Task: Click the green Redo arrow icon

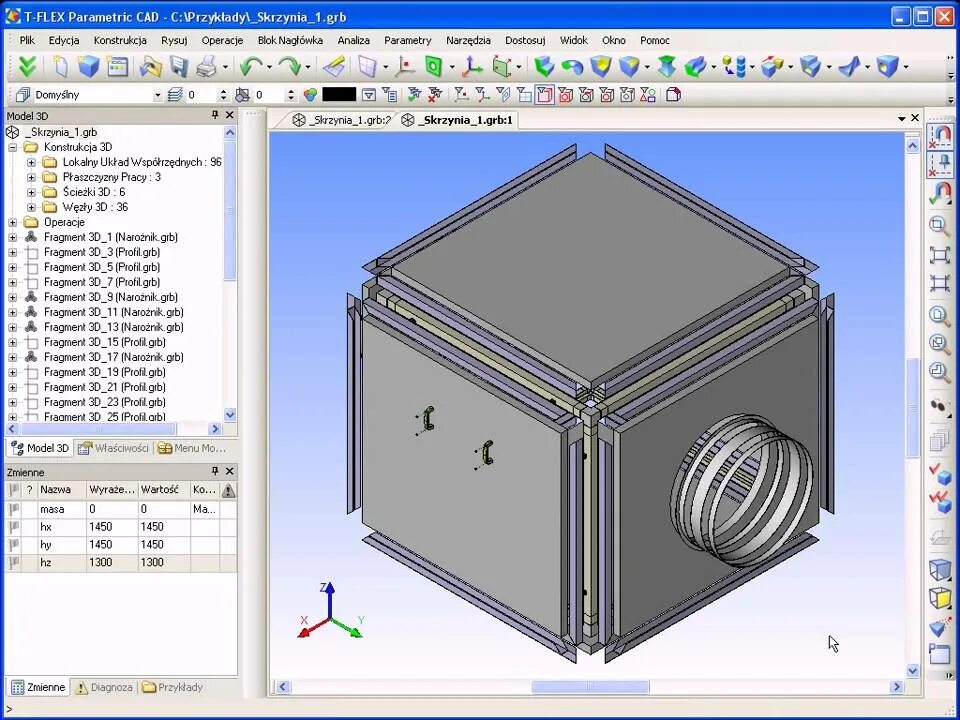Action: pyautogui.click(x=290, y=67)
